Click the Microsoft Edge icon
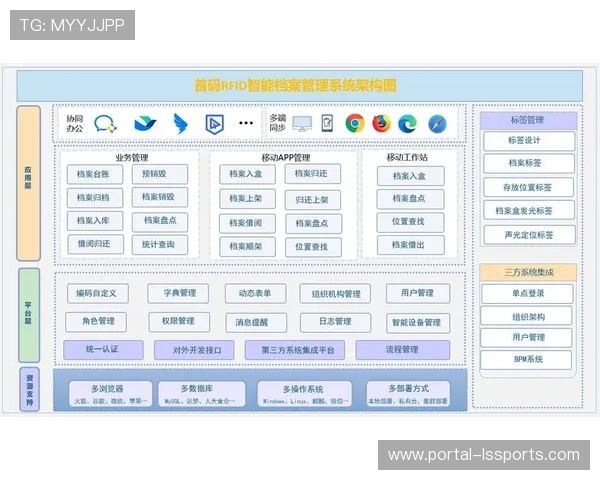Screen dimensions: 600x480 point(408,124)
